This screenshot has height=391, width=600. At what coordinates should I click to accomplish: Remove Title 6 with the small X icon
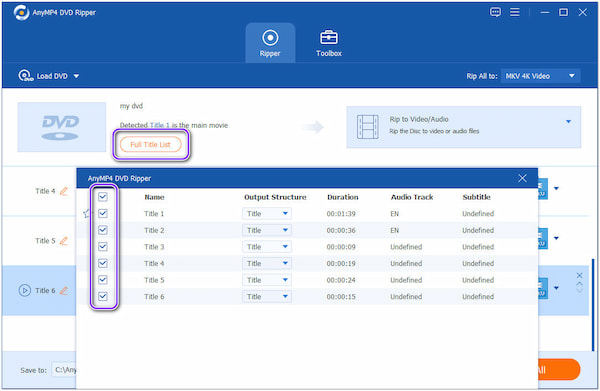coord(579,275)
